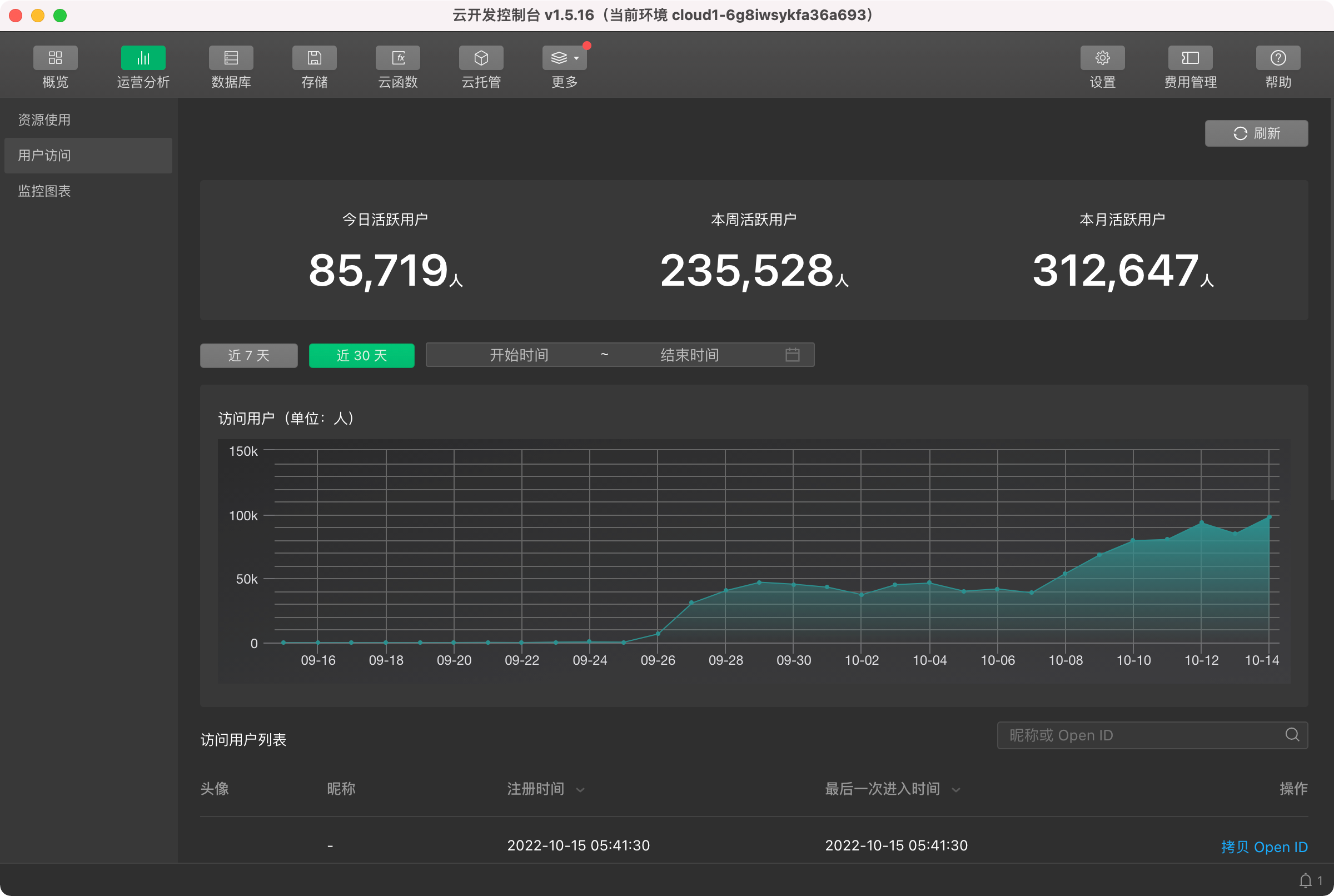Viewport: 1334px width, 896px height.
Task: Select the 近 30 天 range toggle
Action: point(361,355)
